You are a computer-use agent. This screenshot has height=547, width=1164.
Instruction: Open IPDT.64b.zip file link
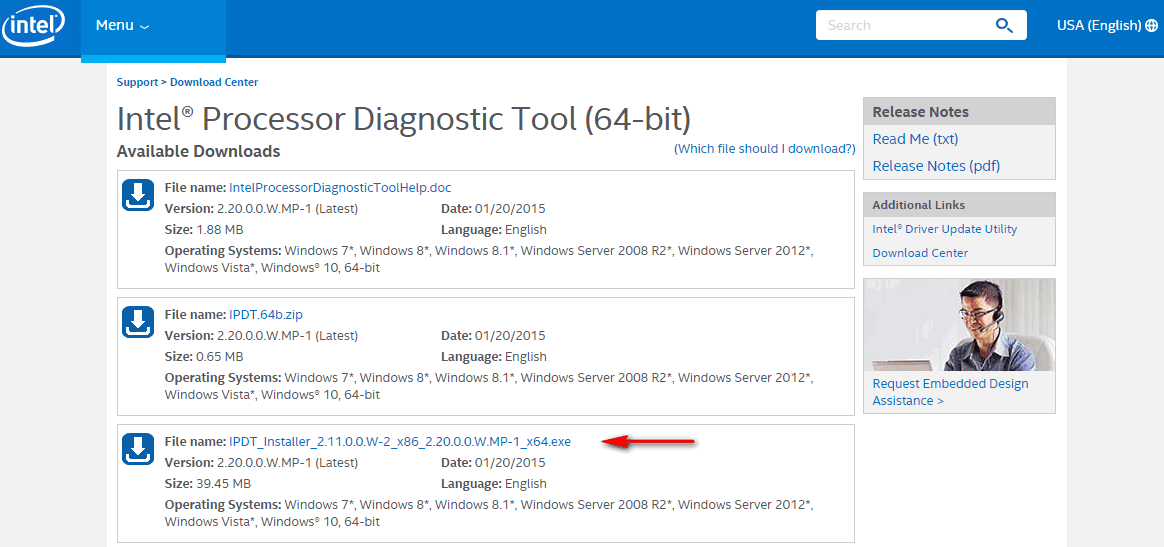[266, 315]
